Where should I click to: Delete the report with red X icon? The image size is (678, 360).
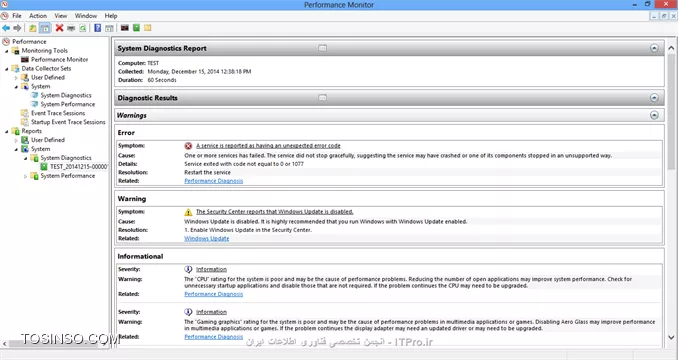[x=59, y=28]
